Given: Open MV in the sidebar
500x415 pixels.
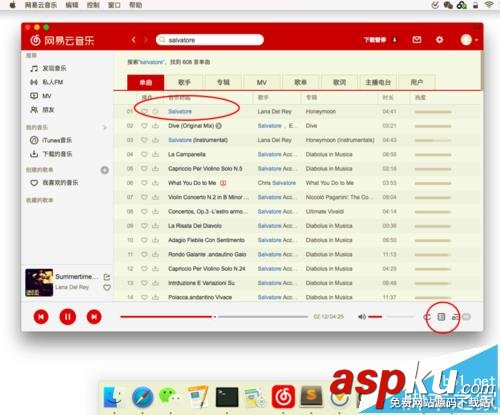Looking at the screenshot, I should 41,96.
